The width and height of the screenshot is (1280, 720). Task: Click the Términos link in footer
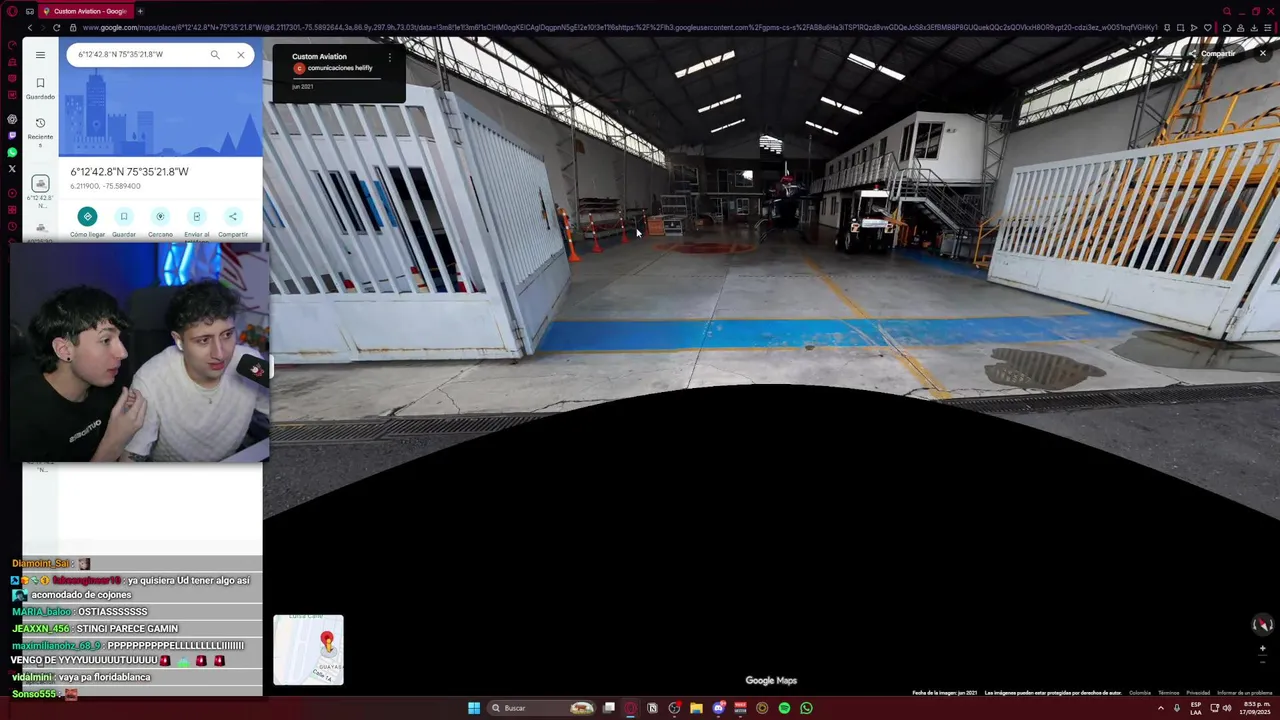(x=1168, y=693)
